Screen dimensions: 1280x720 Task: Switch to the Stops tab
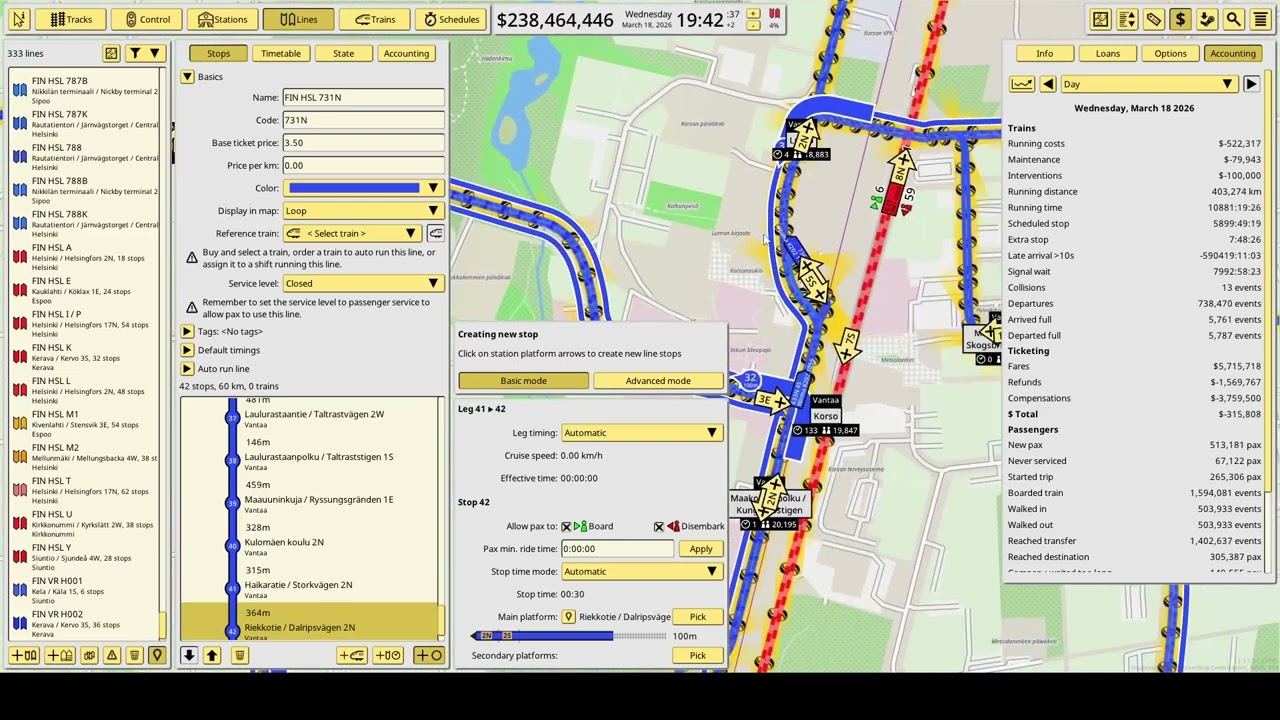tap(218, 53)
